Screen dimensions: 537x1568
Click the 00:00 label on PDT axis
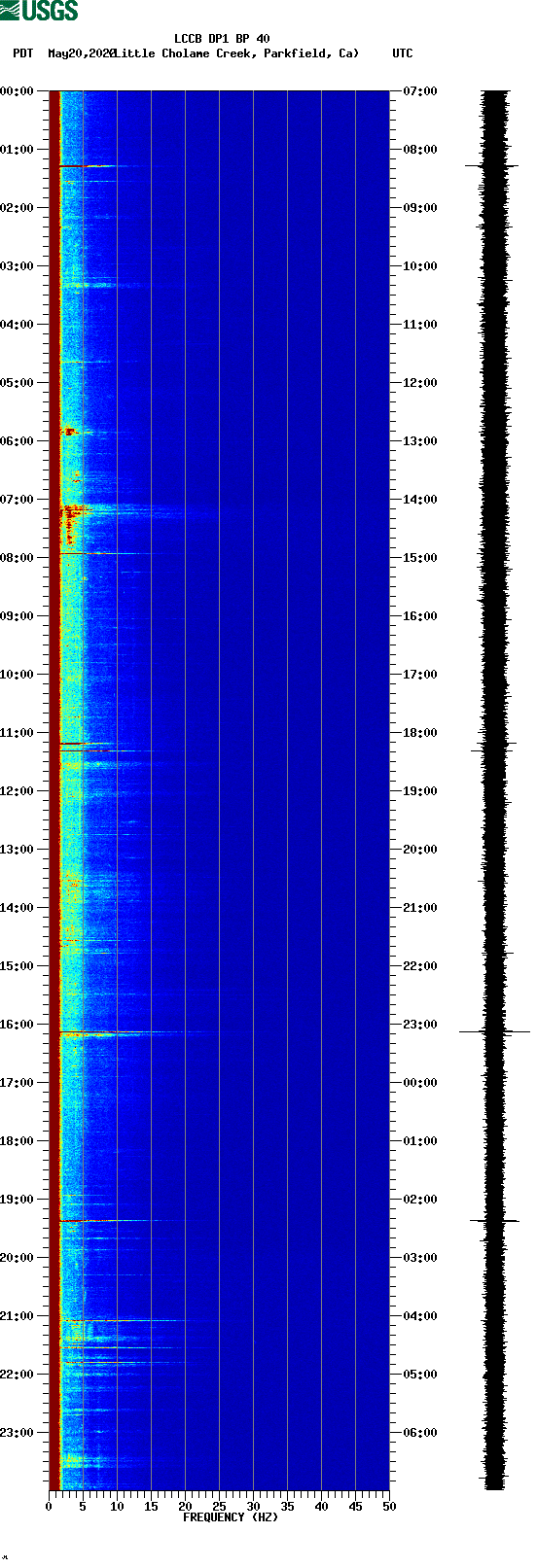point(18,91)
